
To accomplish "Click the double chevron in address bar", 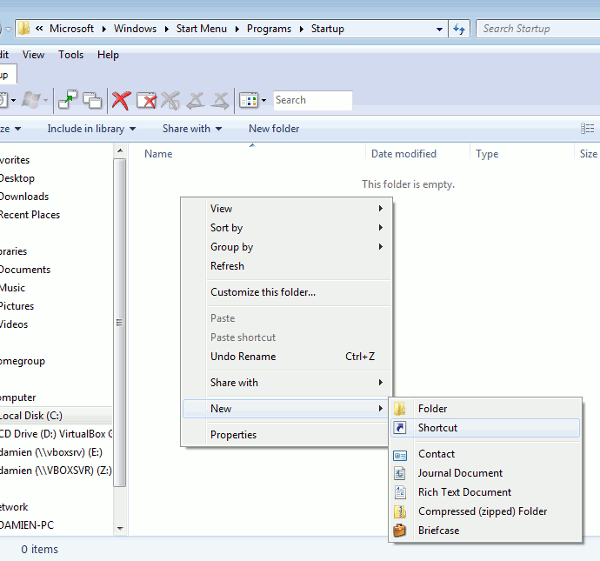I will coord(39,29).
